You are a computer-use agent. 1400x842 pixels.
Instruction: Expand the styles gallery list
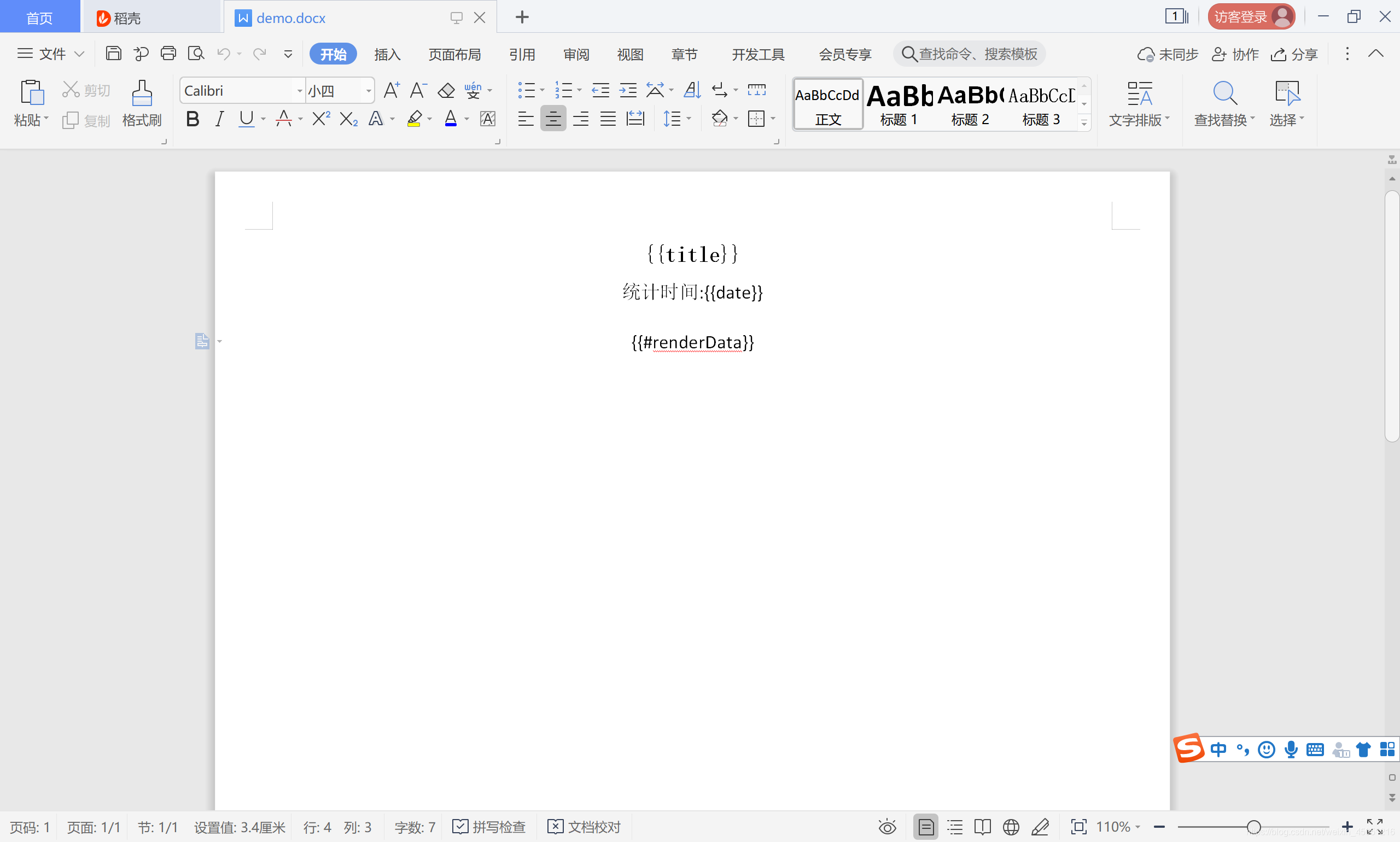click(1084, 122)
